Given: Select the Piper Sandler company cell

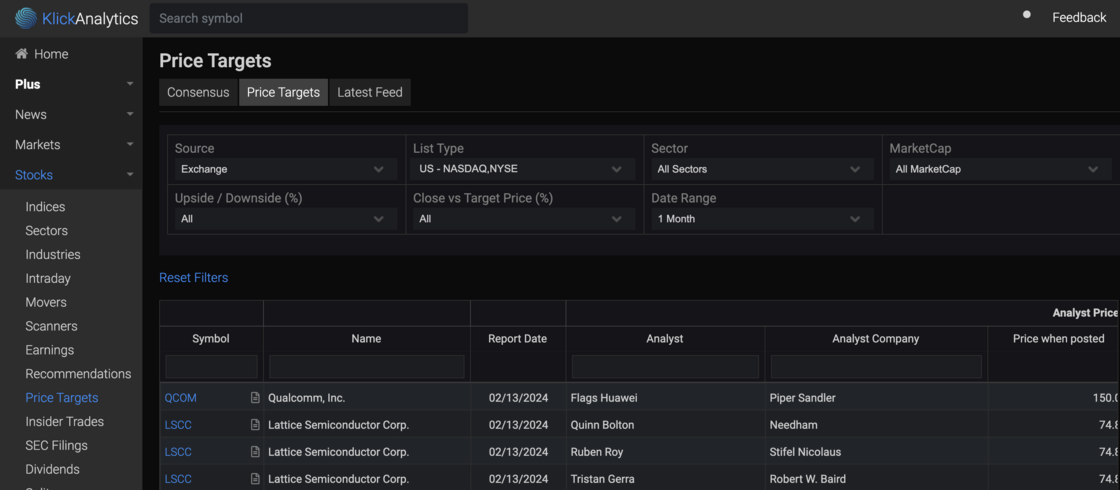Looking at the screenshot, I should pos(876,398).
